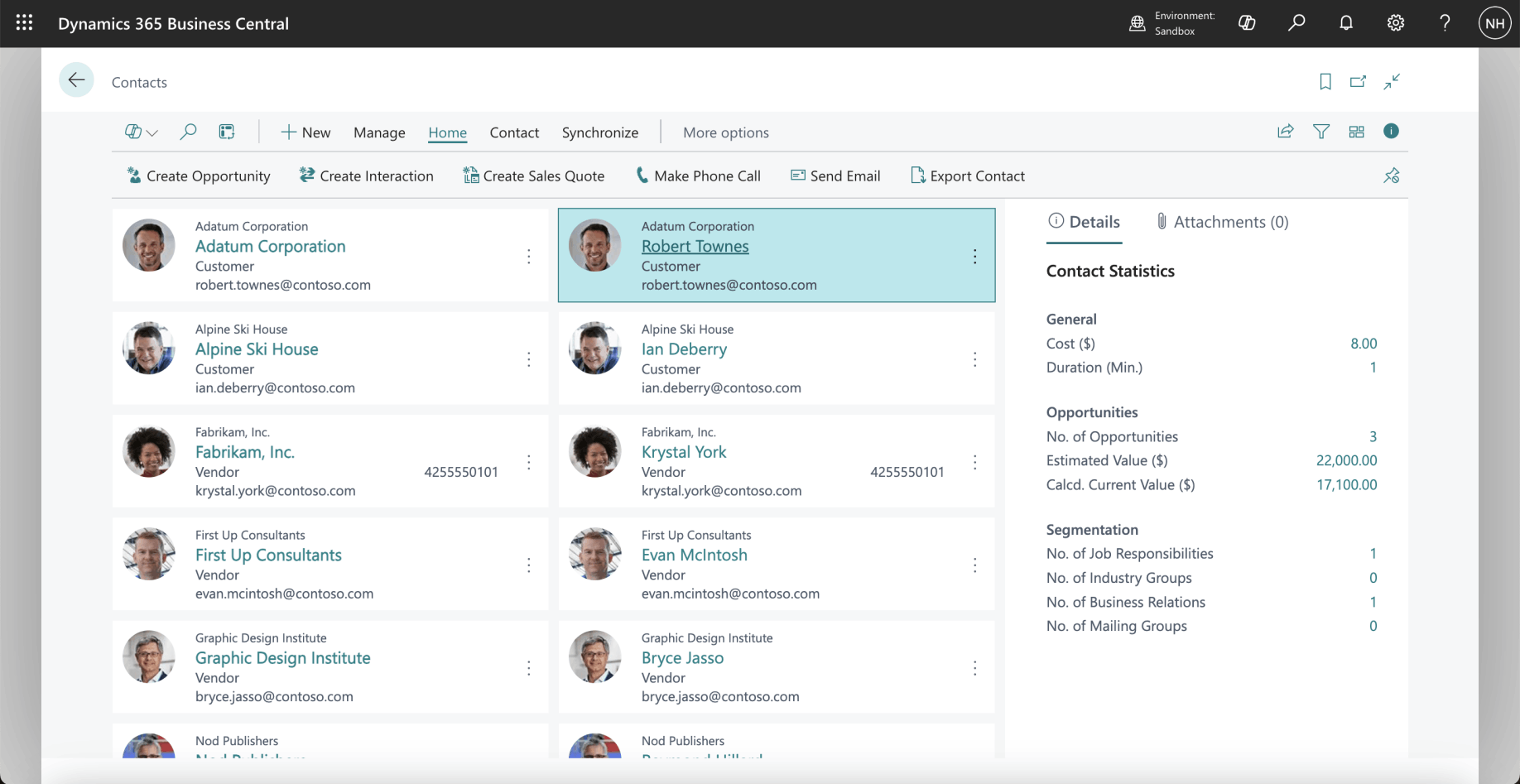Open the Manage menu
Viewport: 1520px width, 784px height.
pos(379,132)
